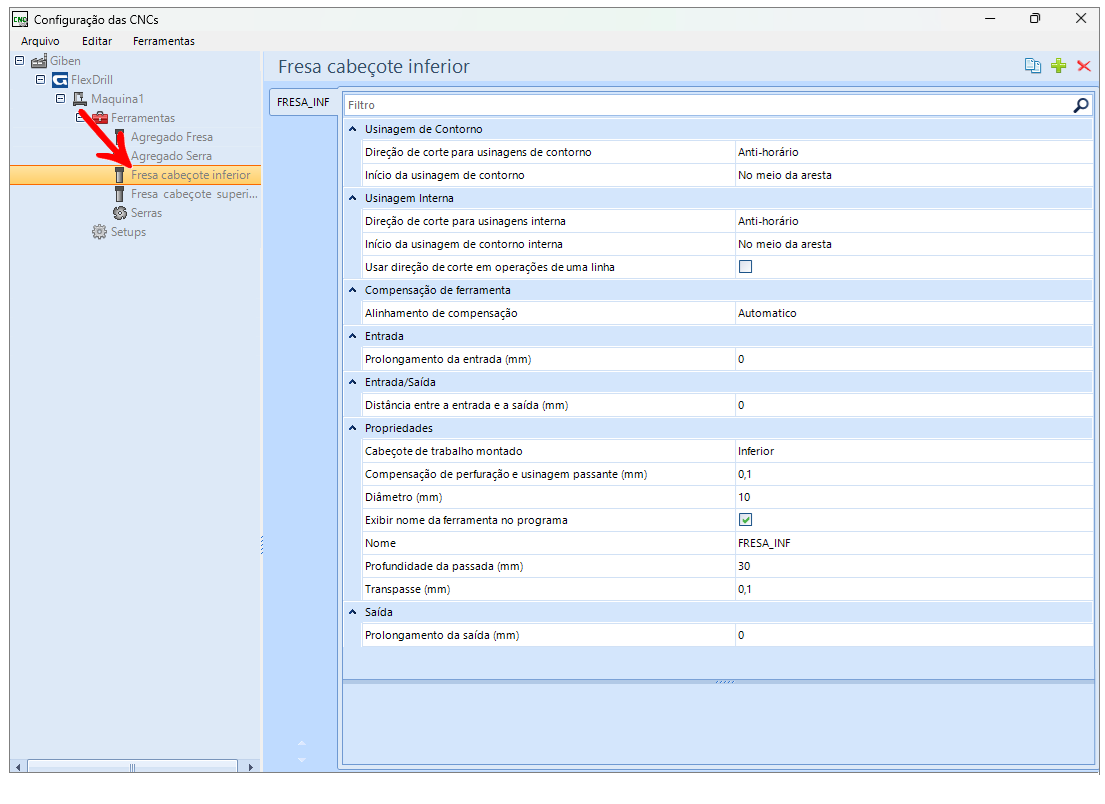Image resolution: width=1105 pixels, height=804 pixels.
Task: Click the red X delete icon
Action: pyautogui.click(x=1084, y=66)
